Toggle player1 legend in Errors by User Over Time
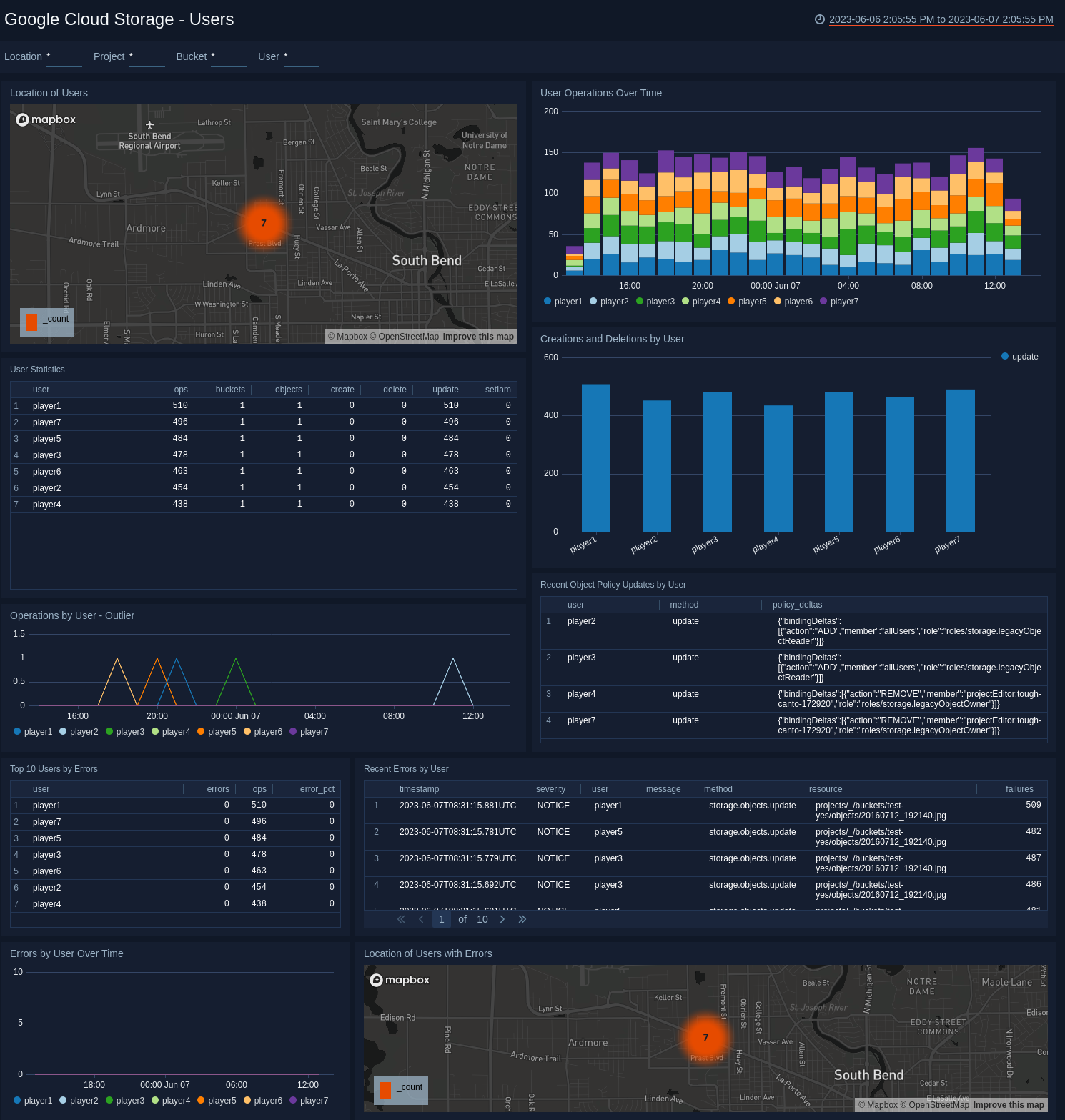Viewport: 1065px width, 1120px height. (33, 1101)
